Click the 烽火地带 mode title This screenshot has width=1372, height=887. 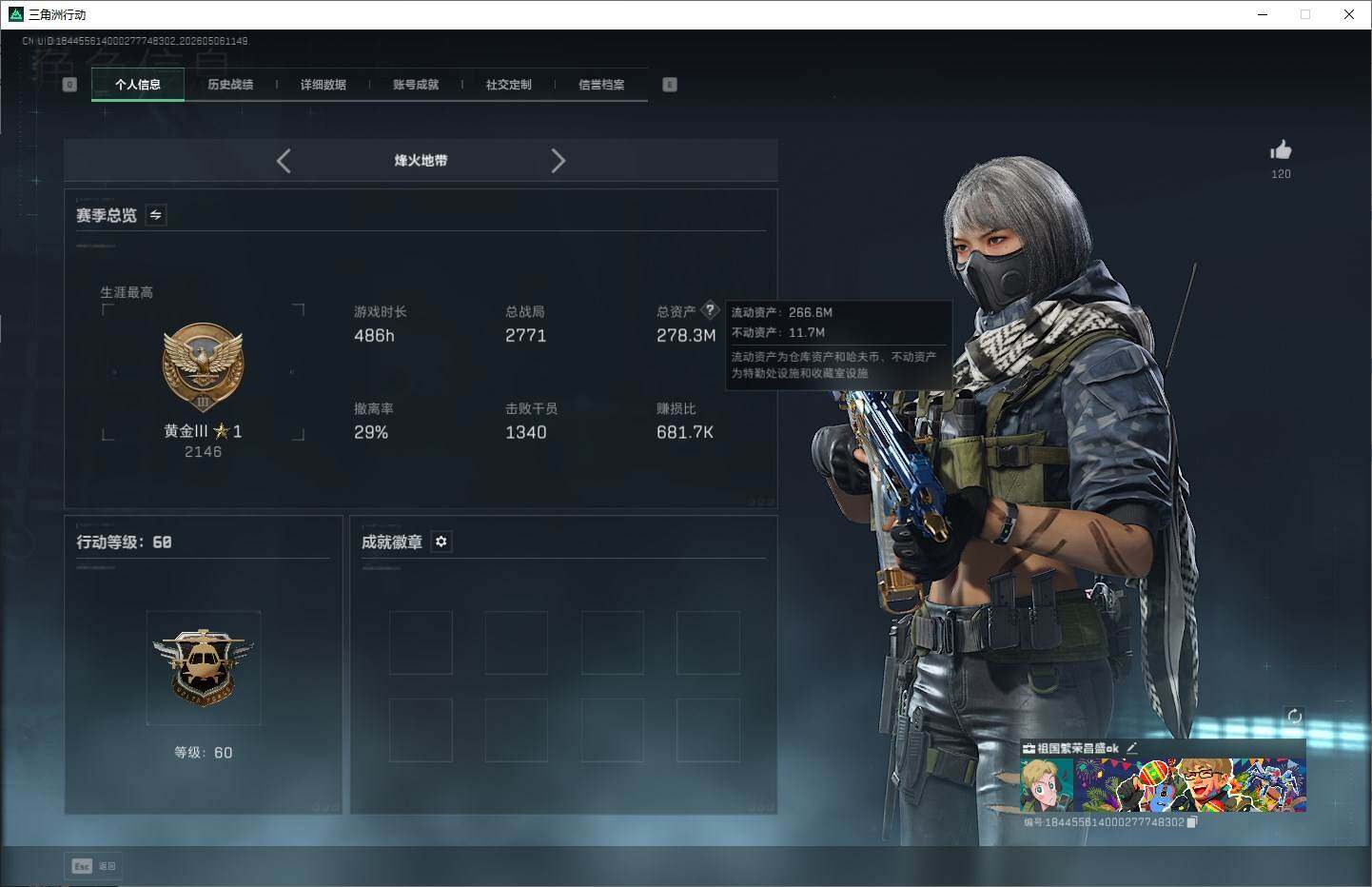tap(421, 161)
